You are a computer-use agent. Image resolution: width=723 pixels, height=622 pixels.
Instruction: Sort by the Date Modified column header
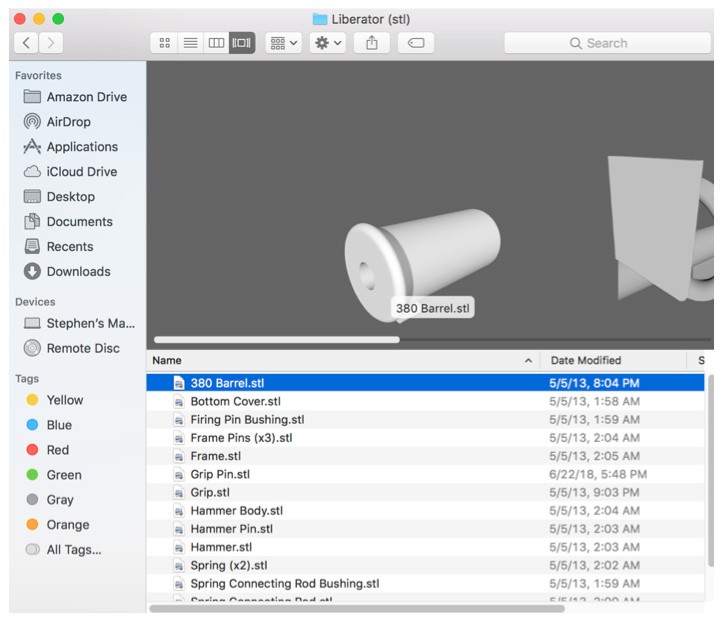click(613, 361)
